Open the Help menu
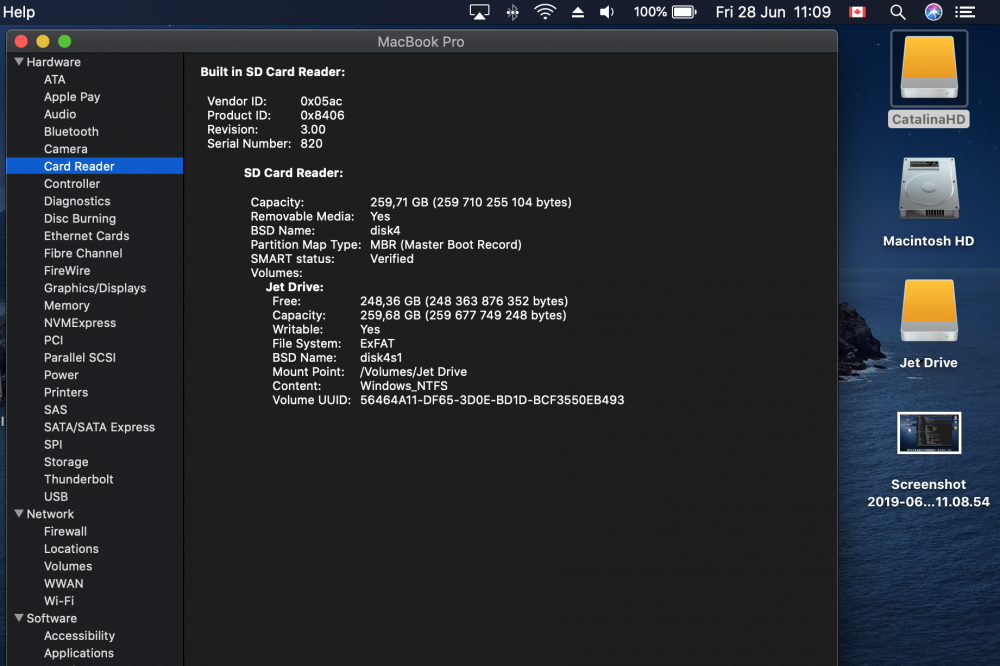 pyautogui.click(x=18, y=12)
